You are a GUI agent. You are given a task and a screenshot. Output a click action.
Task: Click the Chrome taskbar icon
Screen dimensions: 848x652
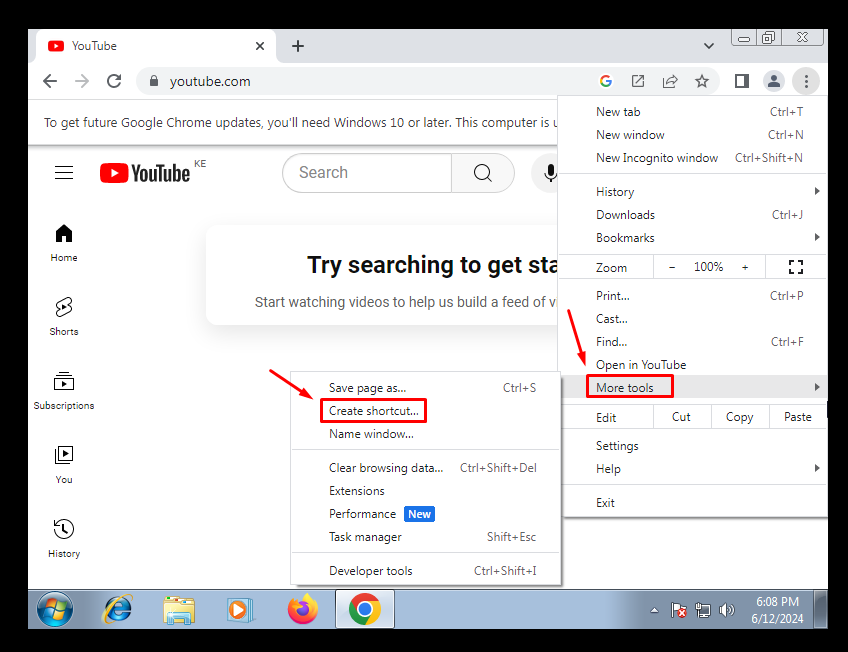[x=365, y=609]
